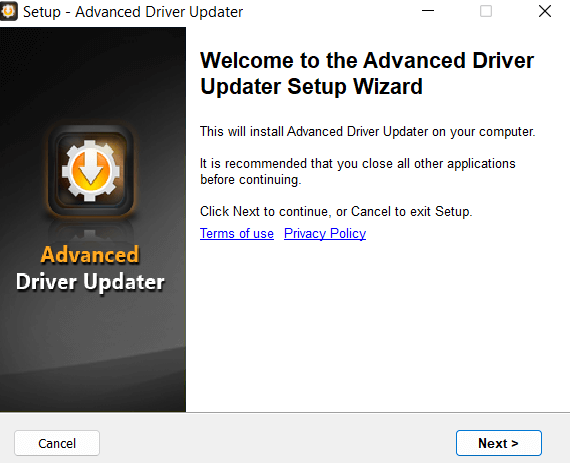Click the 'Setup - Advanced Driver Updater' window title
This screenshot has height=463, width=570.
[x=133, y=12]
